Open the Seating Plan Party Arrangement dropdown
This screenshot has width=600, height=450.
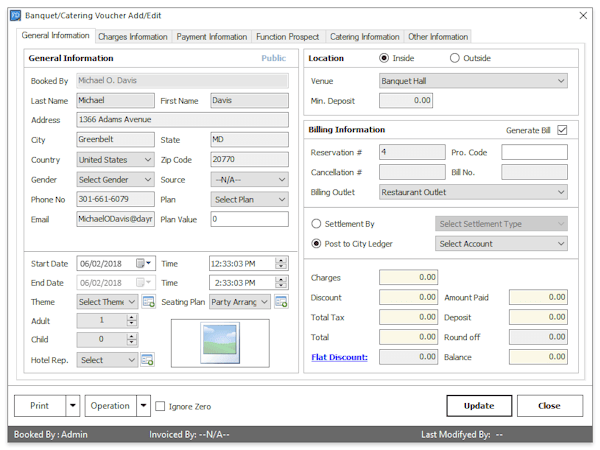tap(240, 302)
